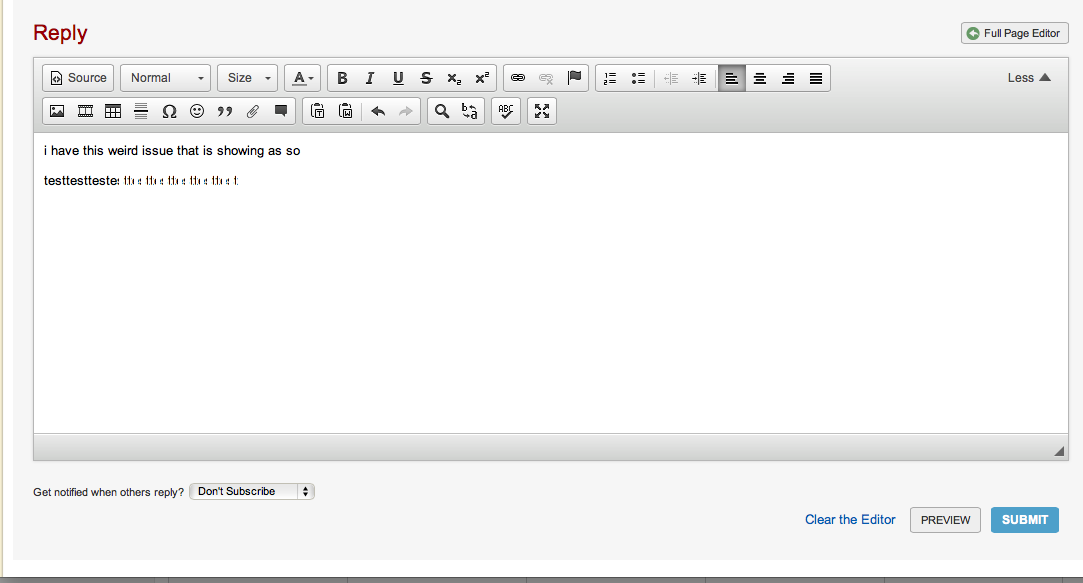1083x583 pixels.
Task: Click the editor resize handle corner
Action: coord(1059,452)
